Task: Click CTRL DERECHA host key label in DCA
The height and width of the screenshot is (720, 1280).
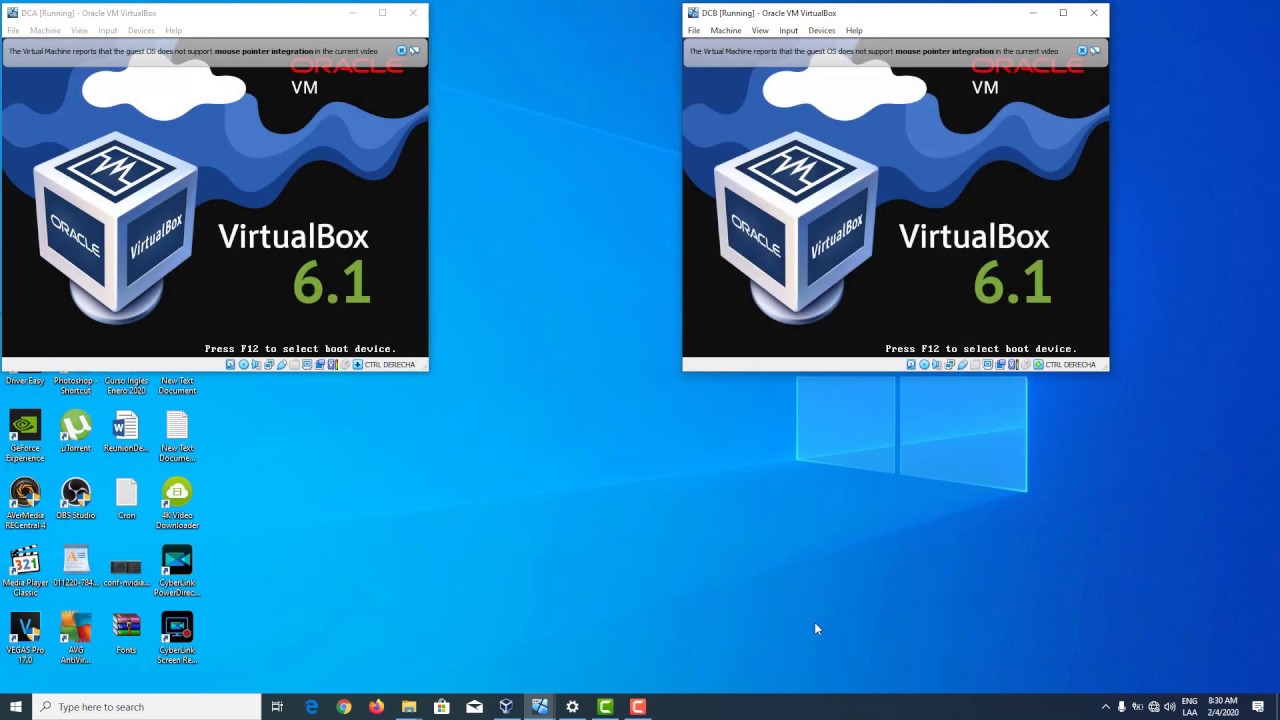Action: point(390,365)
